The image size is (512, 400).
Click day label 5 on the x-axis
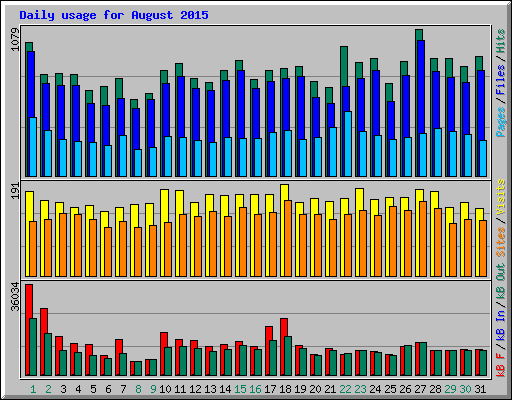(x=93, y=389)
